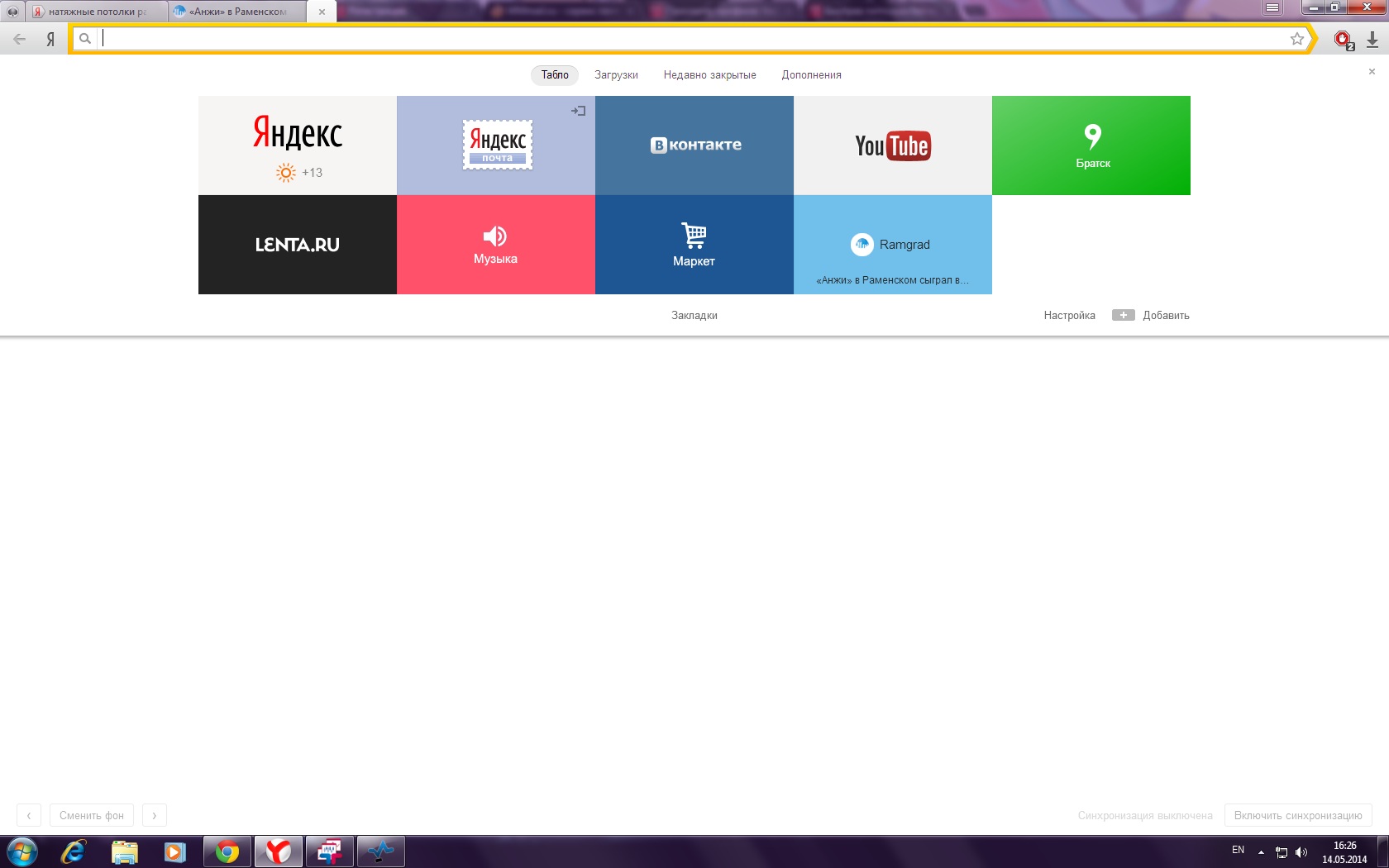This screenshot has width=1389, height=868.
Task: Show hidden tray icons arrow
Action: [1261, 852]
